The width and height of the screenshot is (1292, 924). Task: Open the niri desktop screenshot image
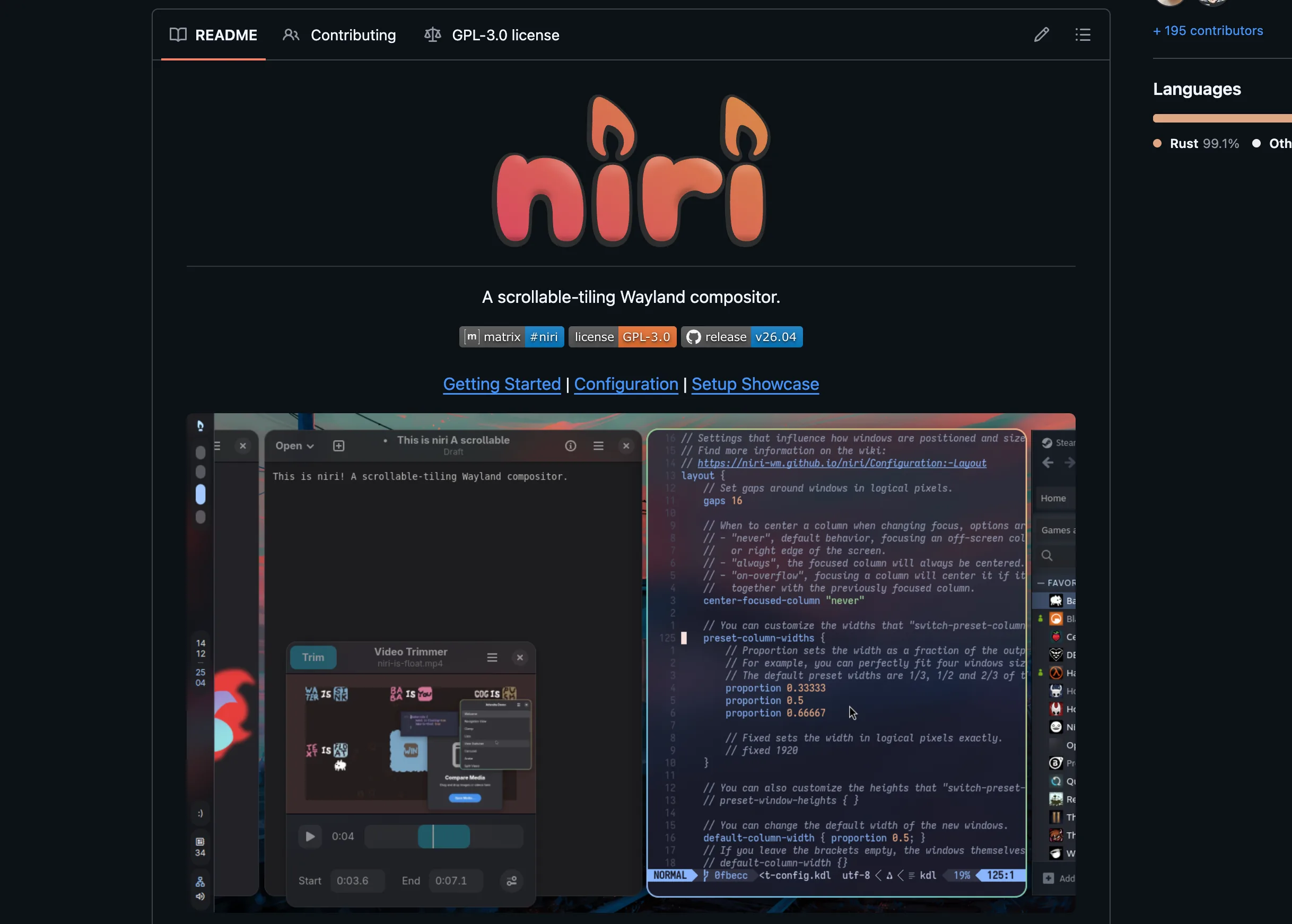click(x=631, y=663)
